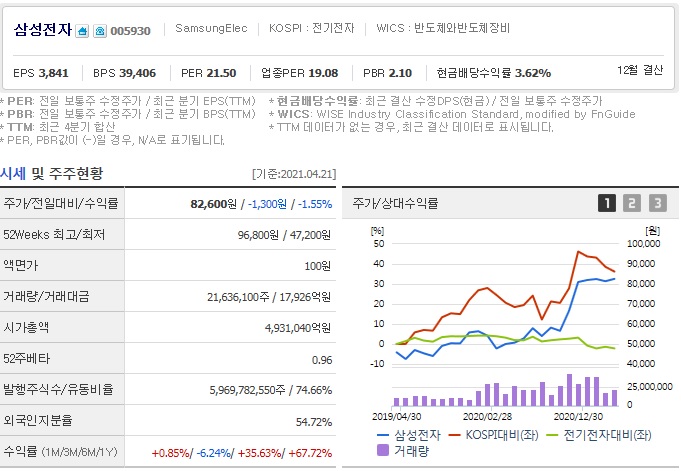Select 액면가 value 100원

coord(317,266)
